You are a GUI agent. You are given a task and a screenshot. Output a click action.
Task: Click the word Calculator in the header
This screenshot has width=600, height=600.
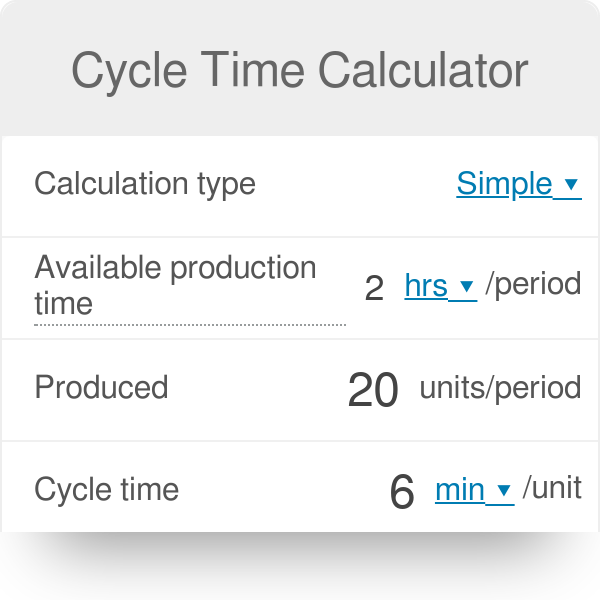pyautogui.click(x=423, y=70)
